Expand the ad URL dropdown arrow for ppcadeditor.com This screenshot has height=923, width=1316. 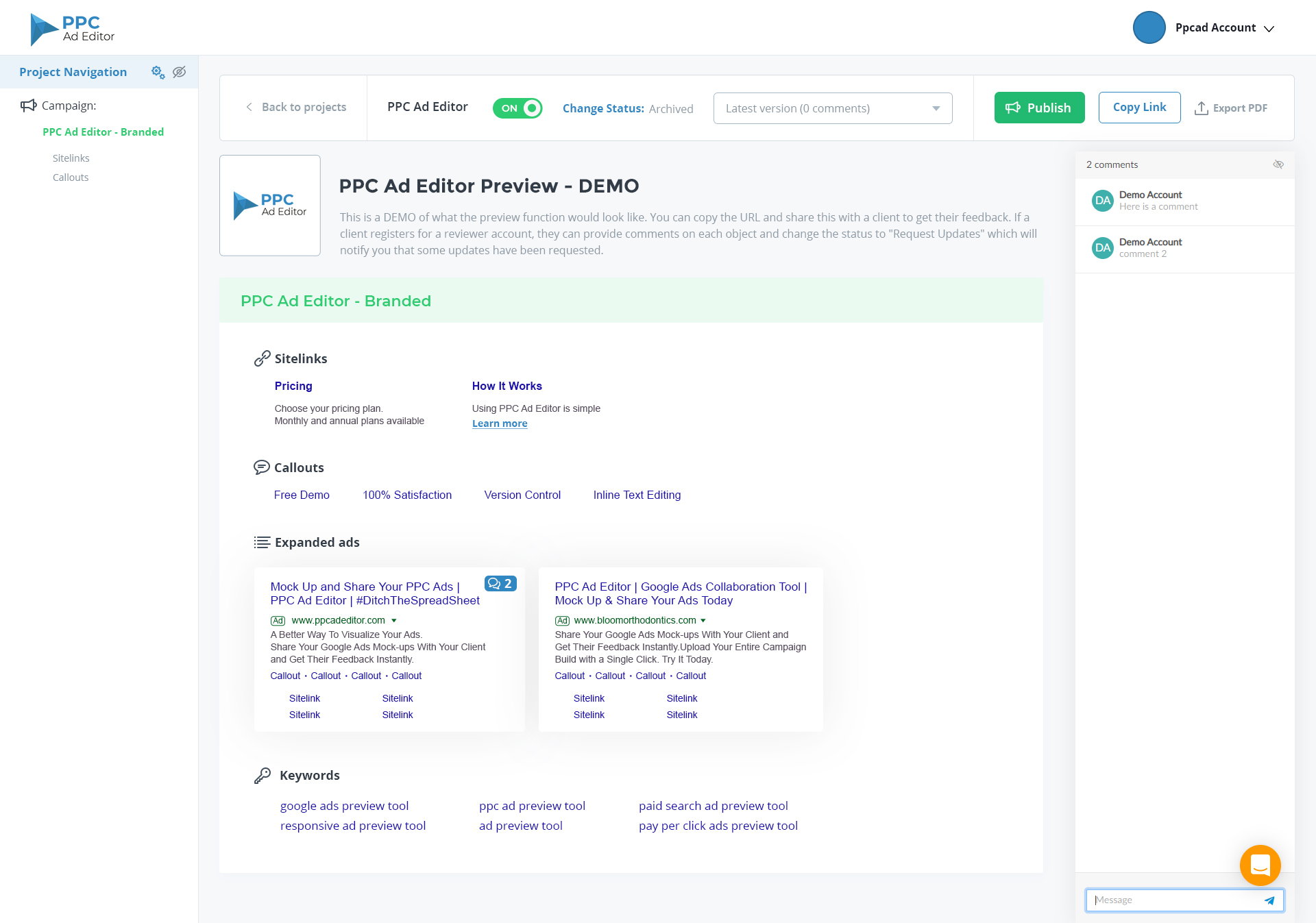[394, 621]
